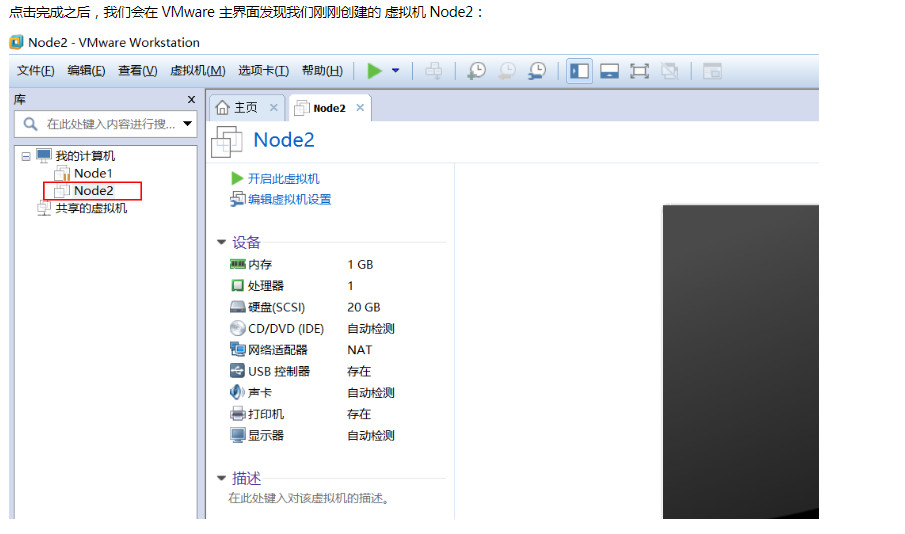Collapse the 设备 section
This screenshot has height=534, width=905.
(221, 242)
